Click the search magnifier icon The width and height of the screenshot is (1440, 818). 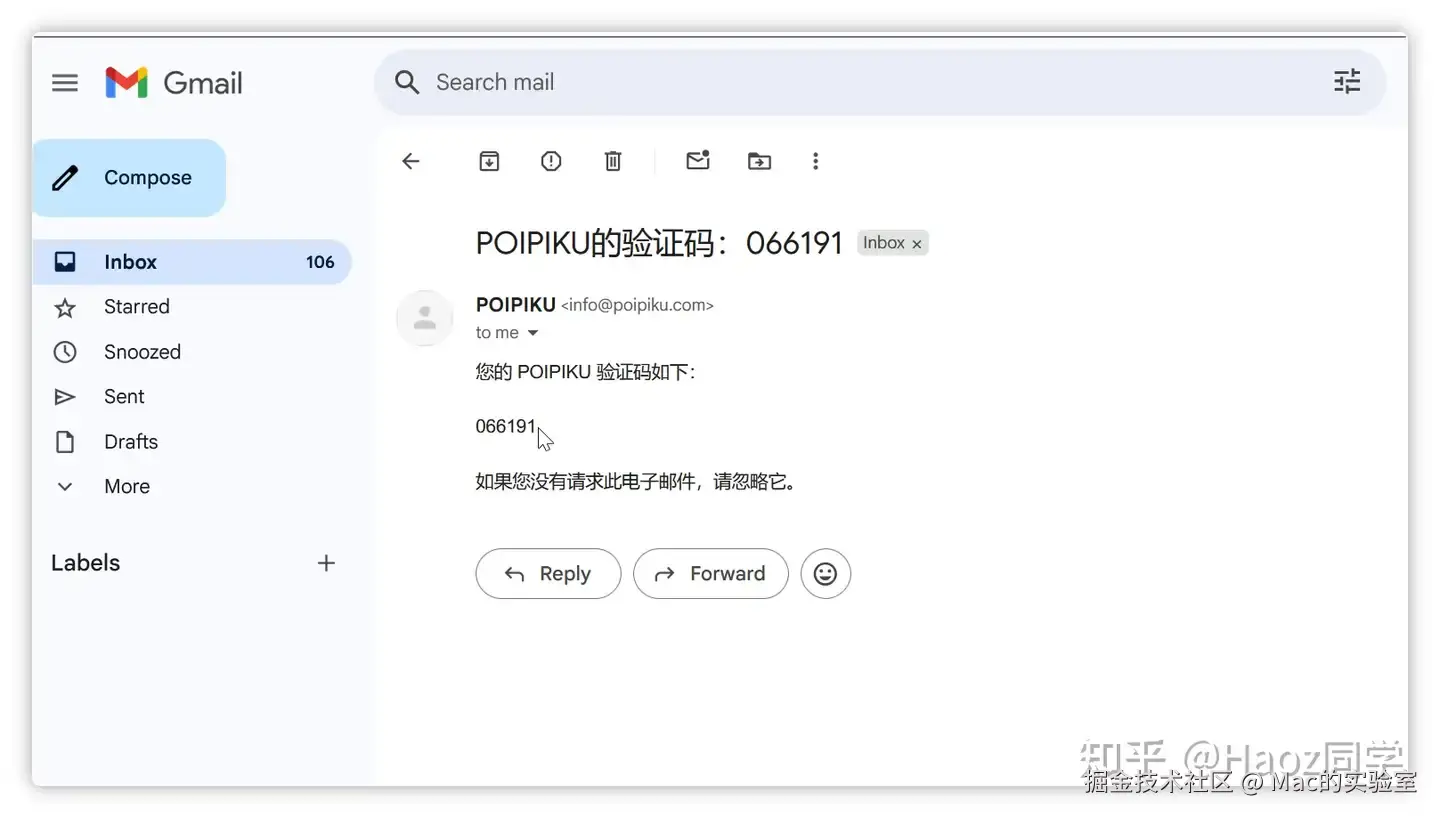point(407,82)
